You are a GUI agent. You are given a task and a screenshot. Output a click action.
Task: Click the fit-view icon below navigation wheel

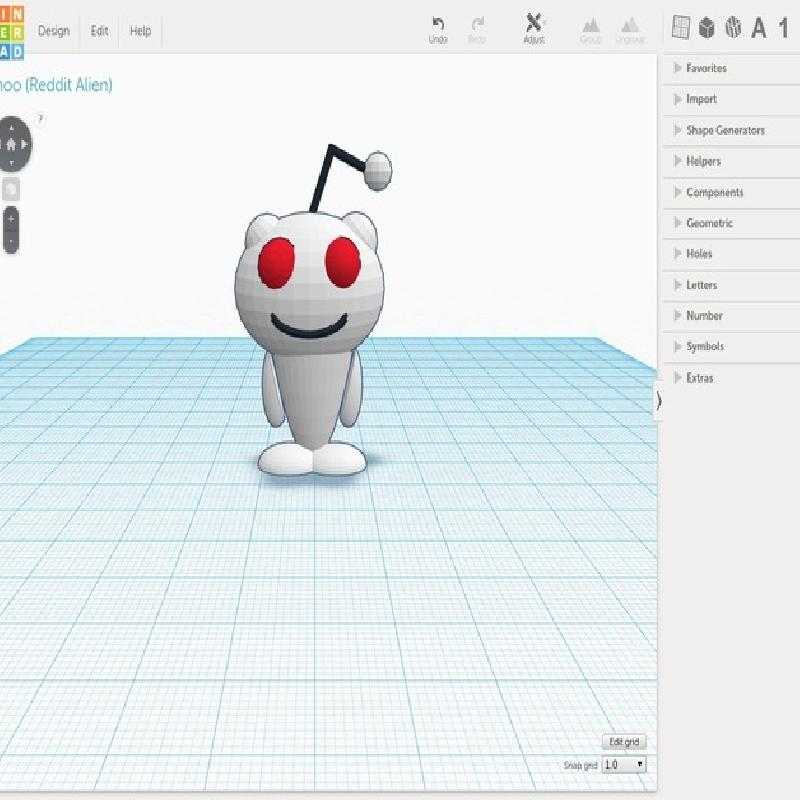pos(11,190)
